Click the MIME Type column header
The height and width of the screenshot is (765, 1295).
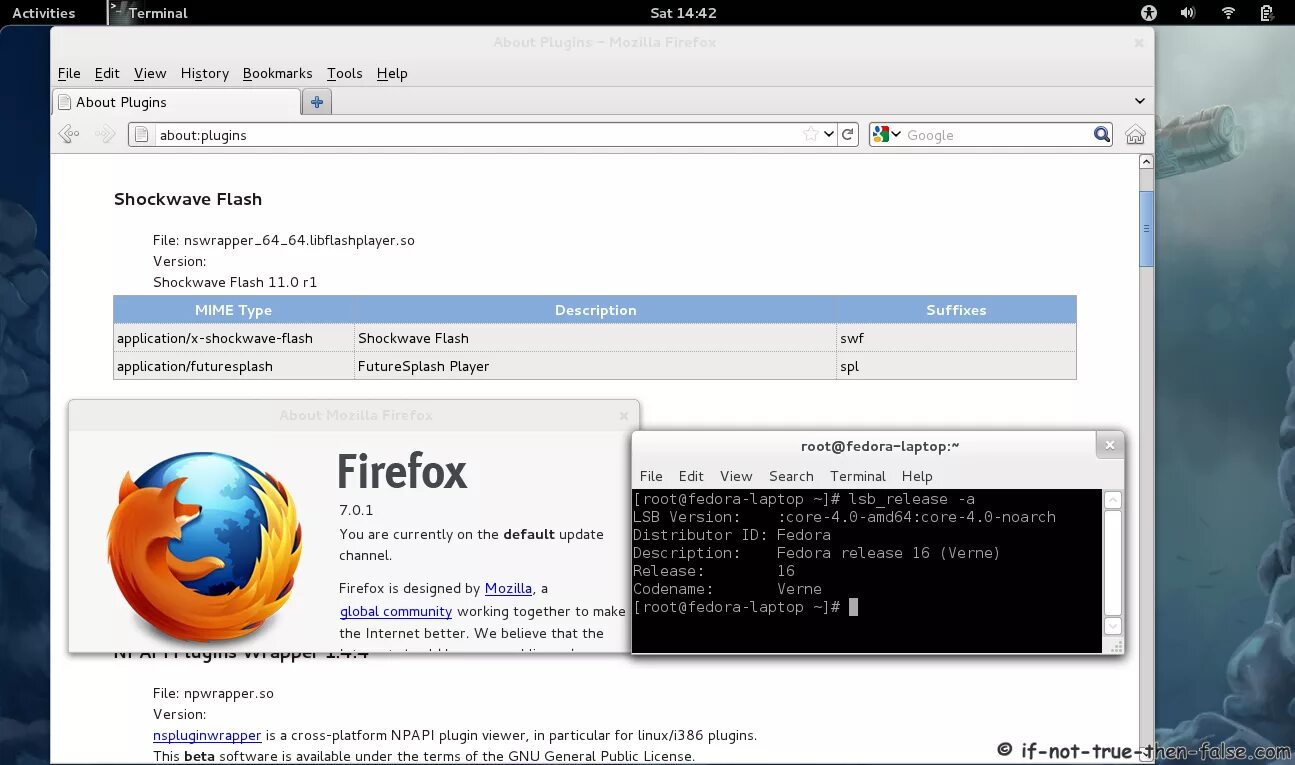(233, 310)
